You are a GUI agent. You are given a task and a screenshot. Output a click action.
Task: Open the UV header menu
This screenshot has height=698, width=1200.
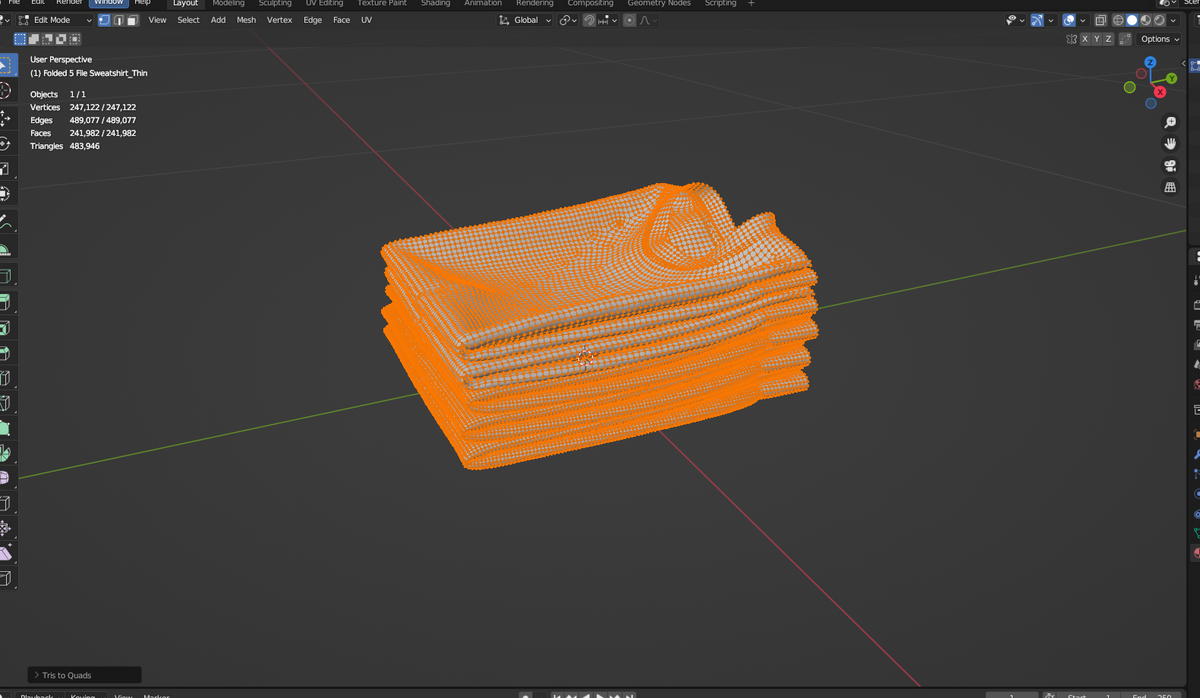point(366,20)
